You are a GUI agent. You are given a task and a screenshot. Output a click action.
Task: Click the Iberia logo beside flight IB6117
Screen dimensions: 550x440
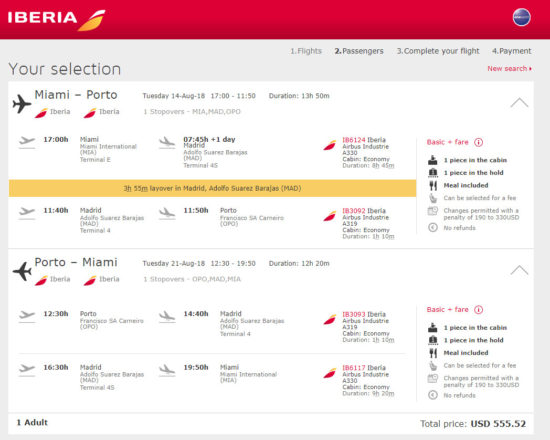pos(330,373)
